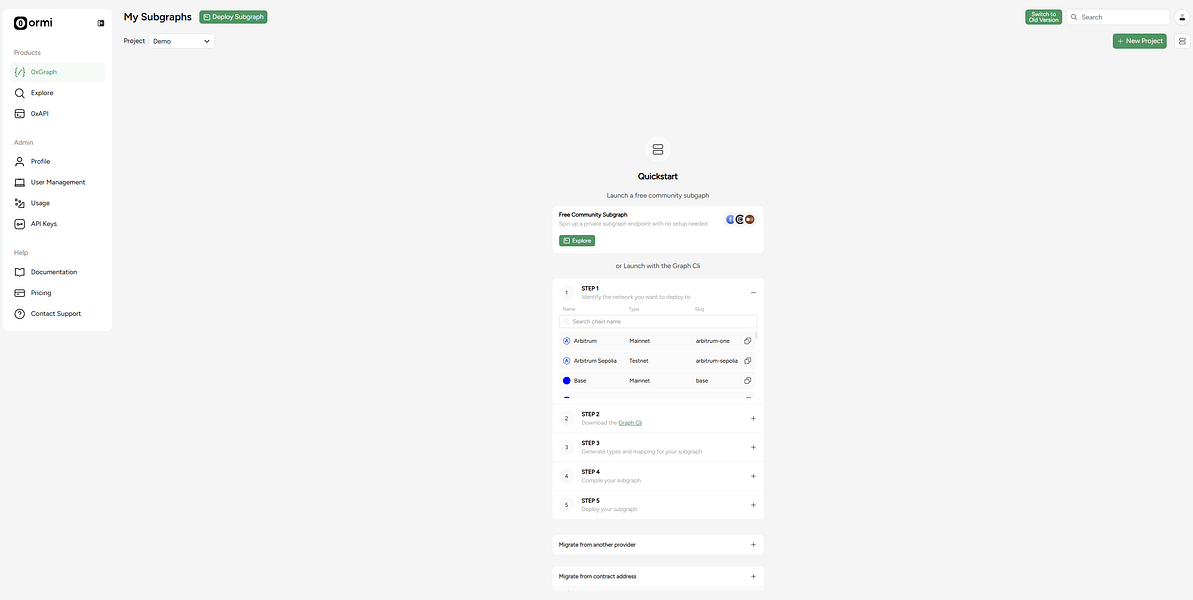Collapse the sidebar using the panel icon
Screen dimensions: 1193x600
tap(100, 24)
